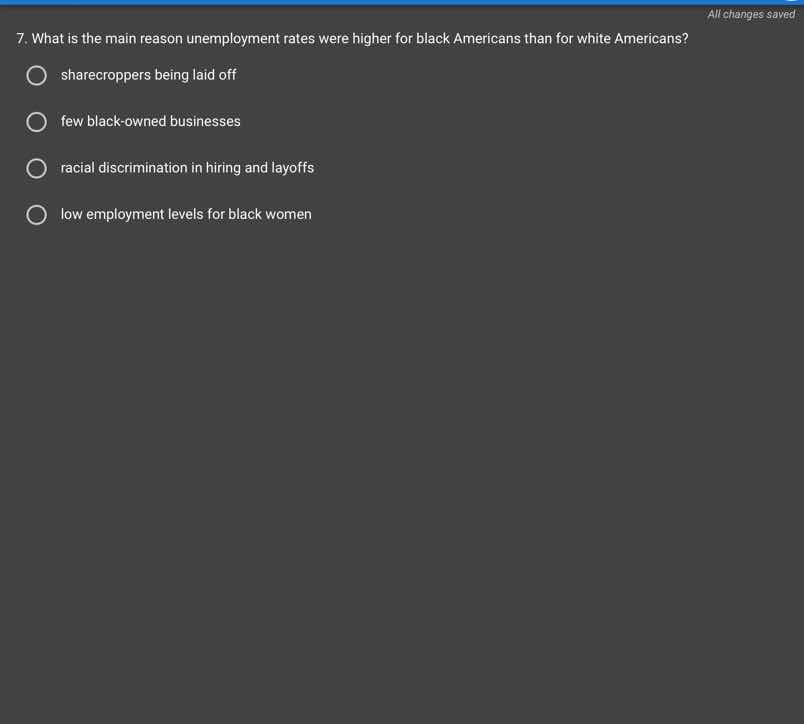Click the 'low employment levels for black women' text
Viewport: 804px width, 724px height.
[x=186, y=214]
